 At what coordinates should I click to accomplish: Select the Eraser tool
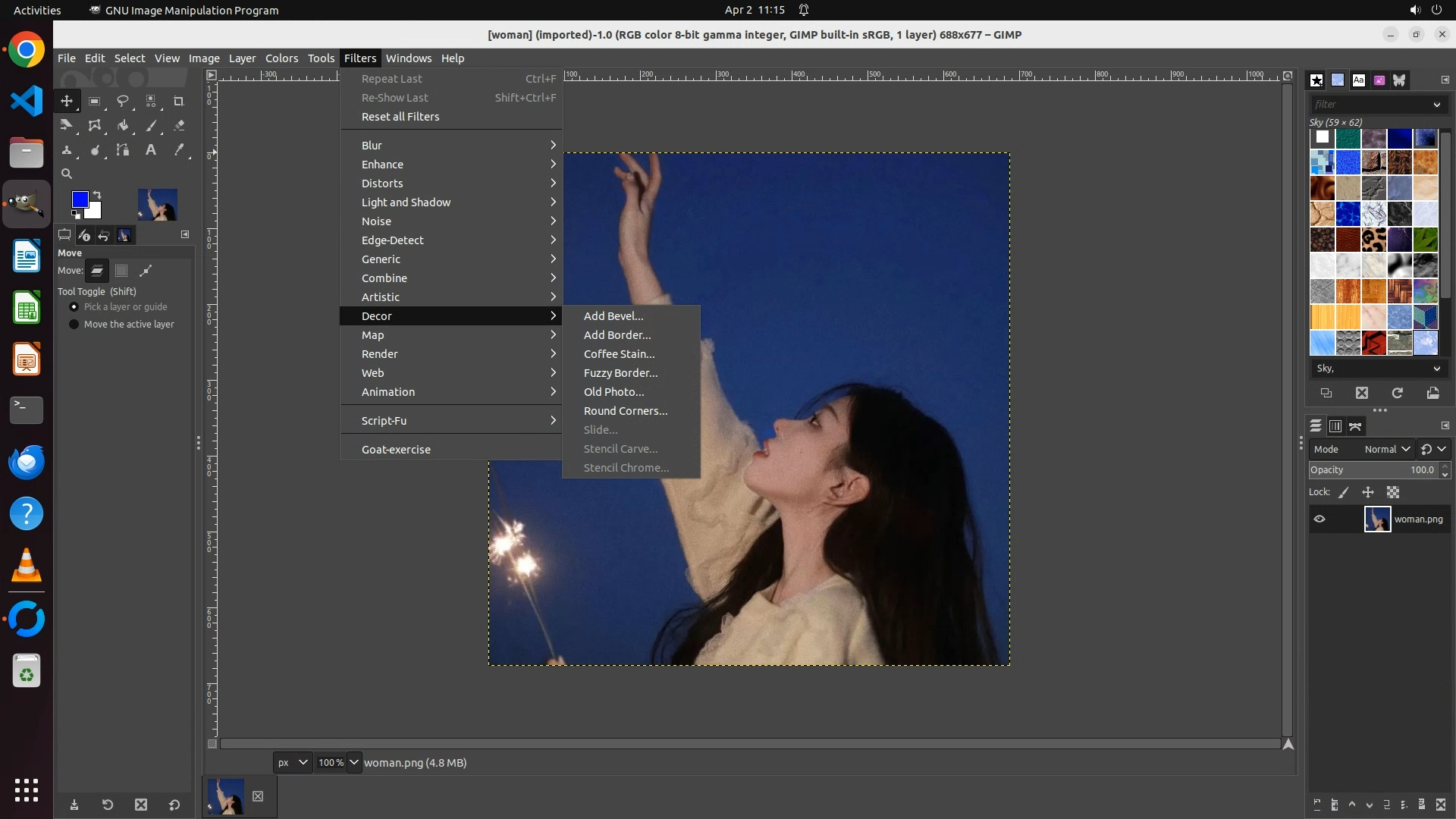click(x=179, y=125)
